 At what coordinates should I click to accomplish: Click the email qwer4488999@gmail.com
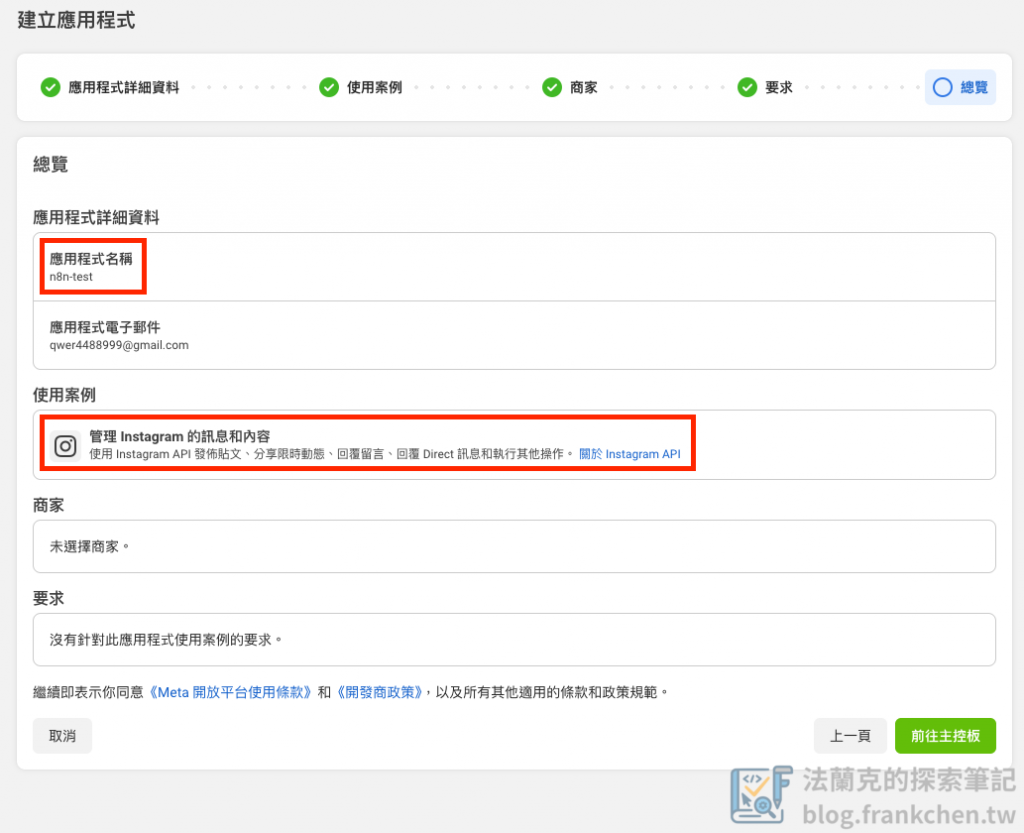[x=119, y=345]
